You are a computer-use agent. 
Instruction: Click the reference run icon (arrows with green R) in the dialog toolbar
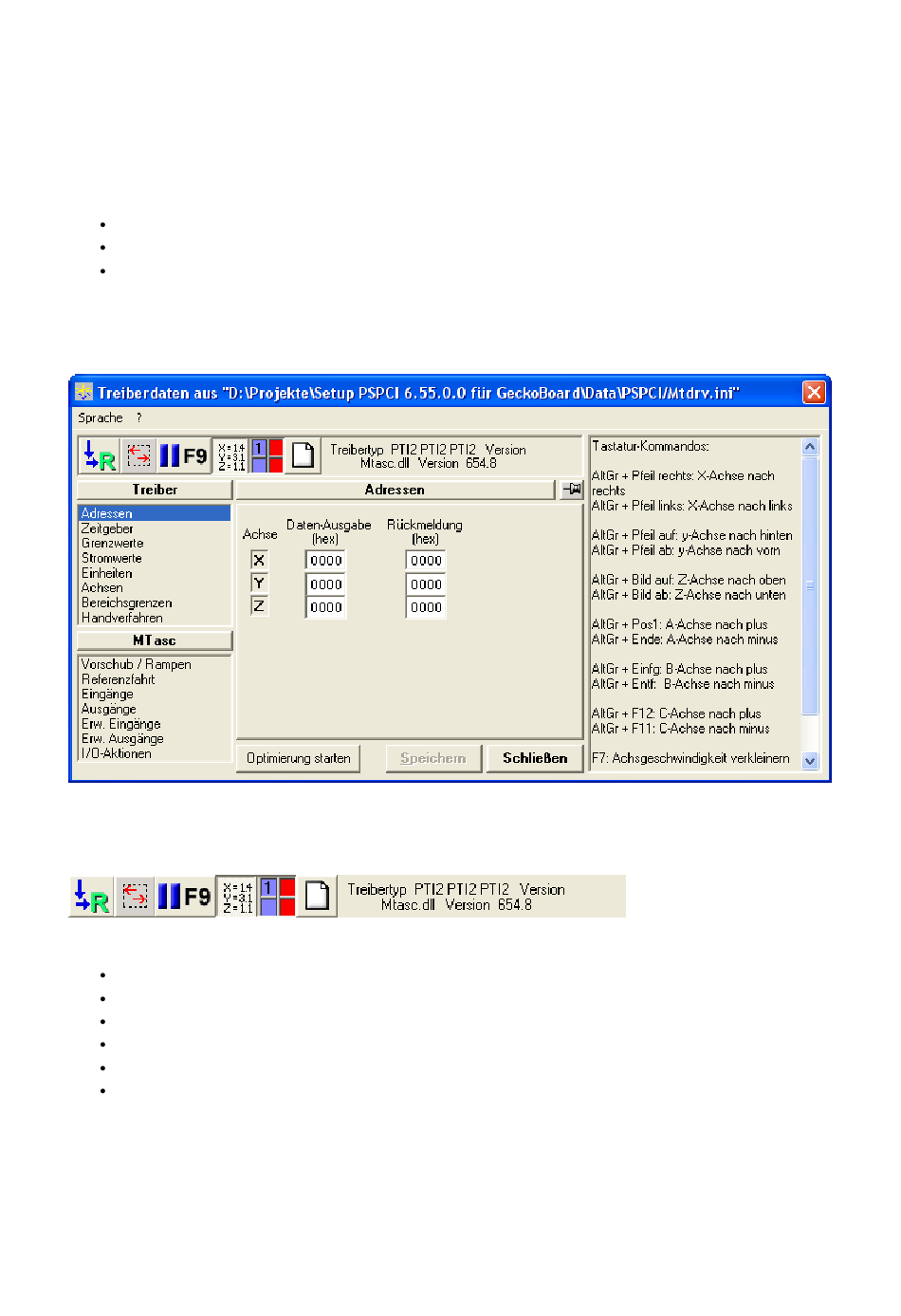coord(99,456)
